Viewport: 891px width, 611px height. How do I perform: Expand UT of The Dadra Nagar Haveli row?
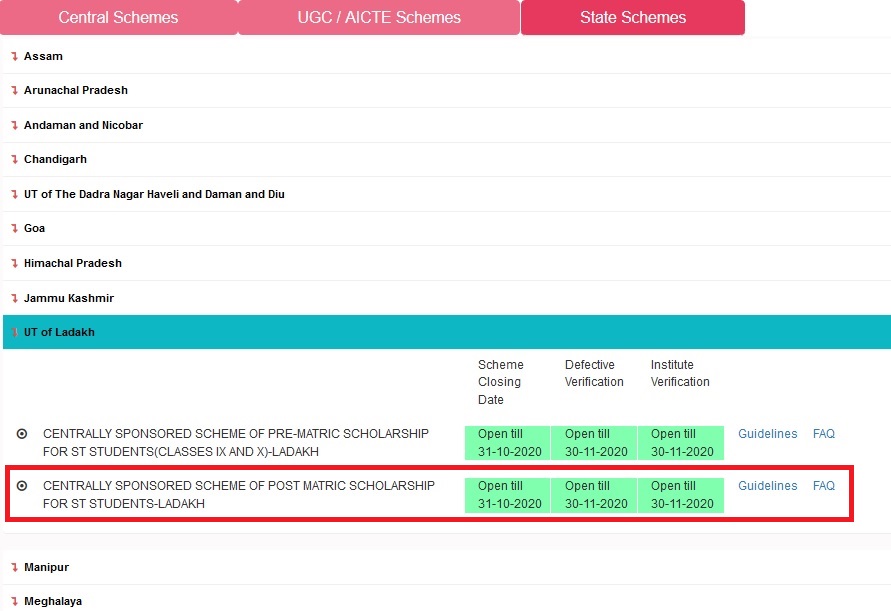154,194
